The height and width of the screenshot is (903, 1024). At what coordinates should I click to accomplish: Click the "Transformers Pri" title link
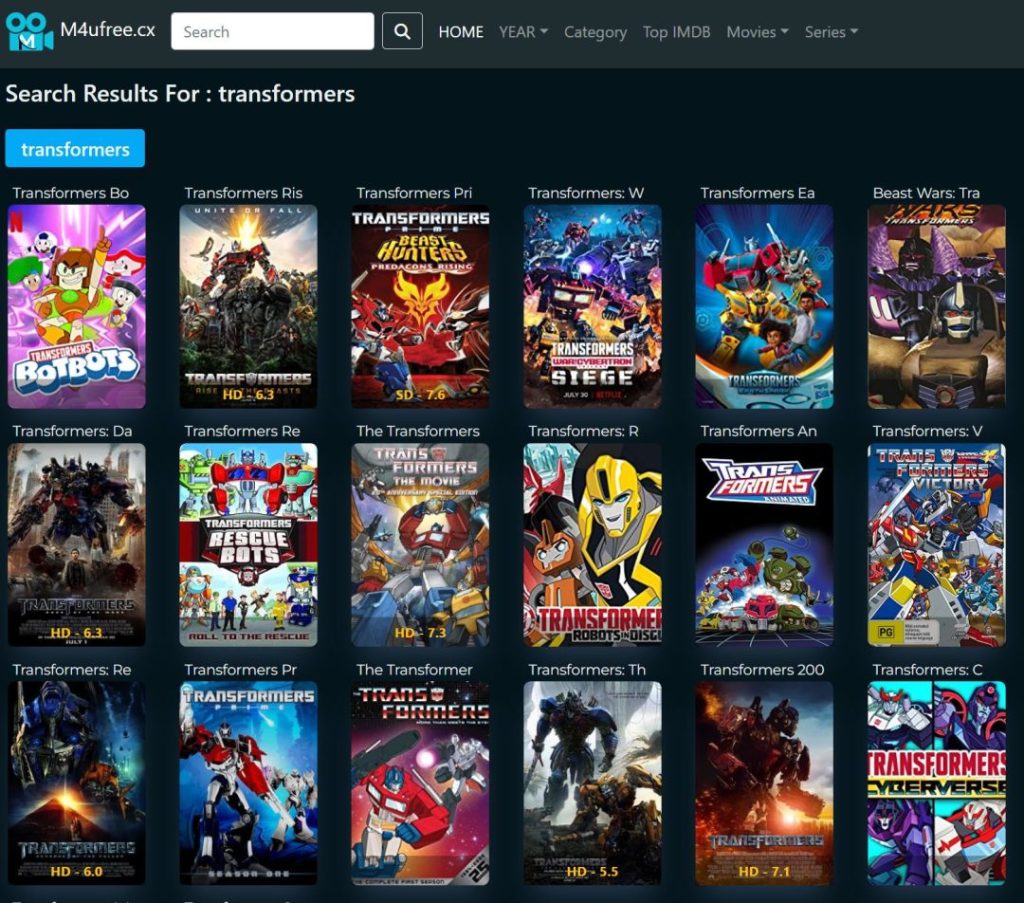click(414, 193)
